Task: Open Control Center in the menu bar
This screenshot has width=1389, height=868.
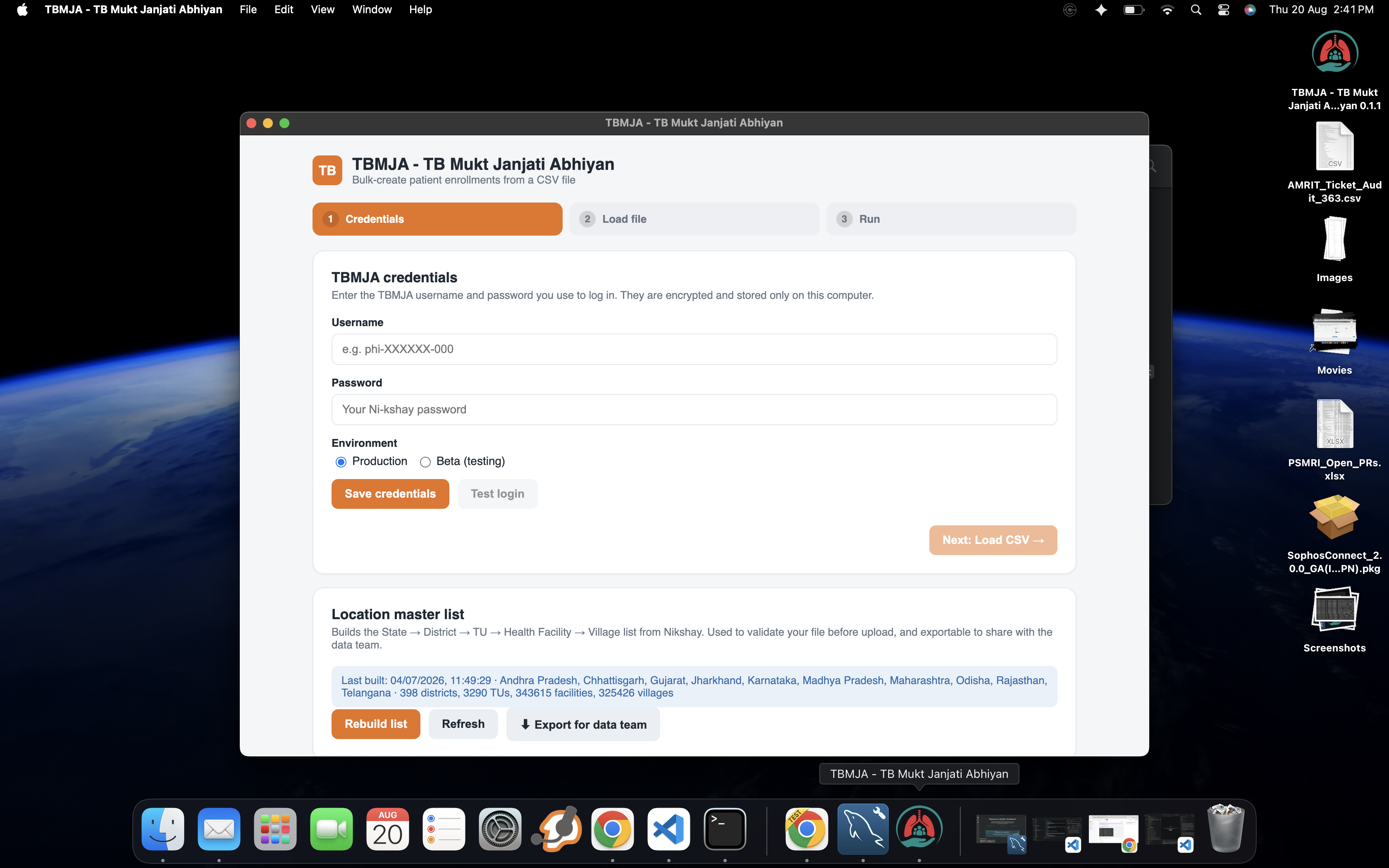Action: (x=1224, y=10)
